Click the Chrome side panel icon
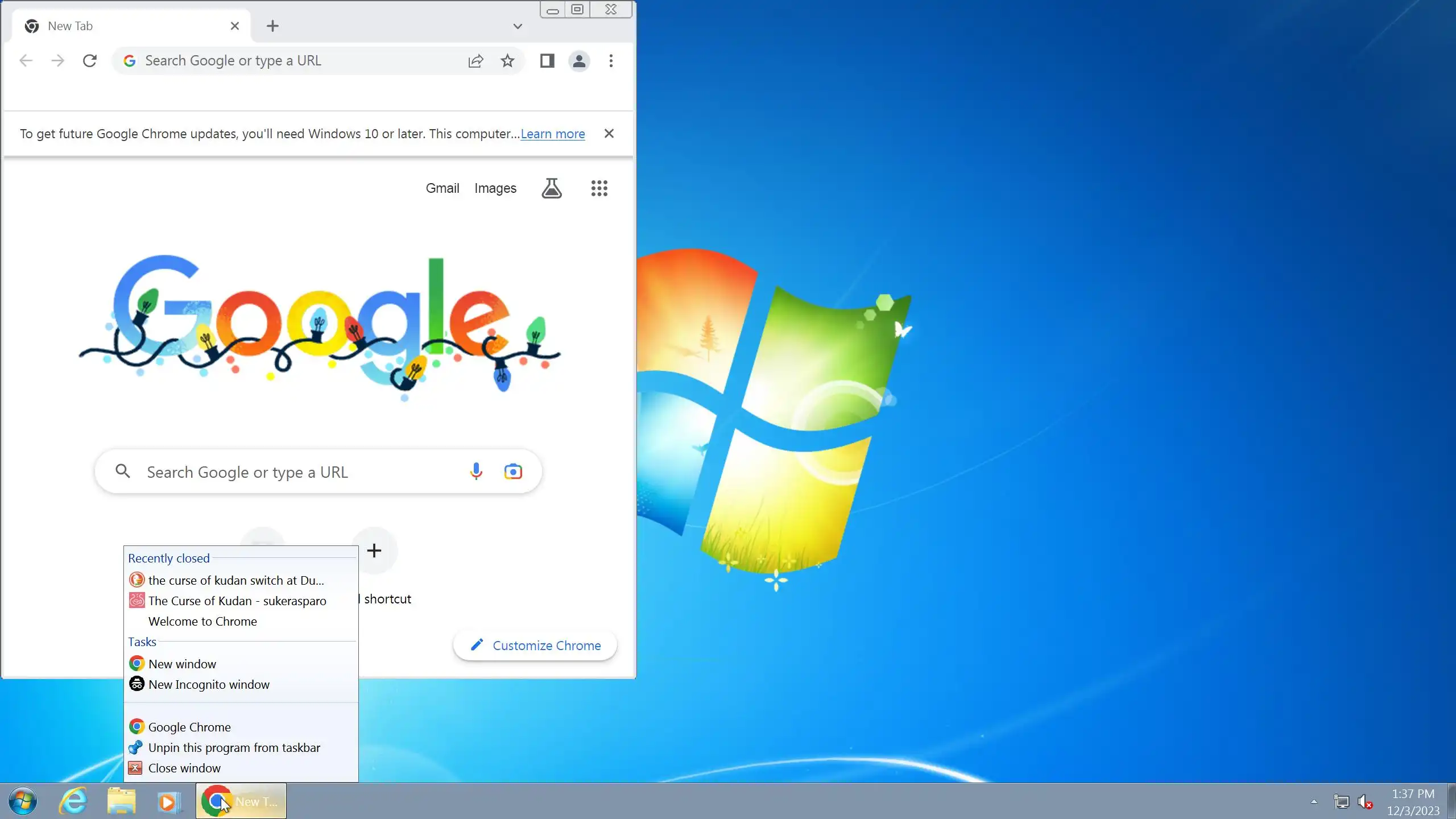Viewport: 1456px width, 819px height. [x=547, y=61]
